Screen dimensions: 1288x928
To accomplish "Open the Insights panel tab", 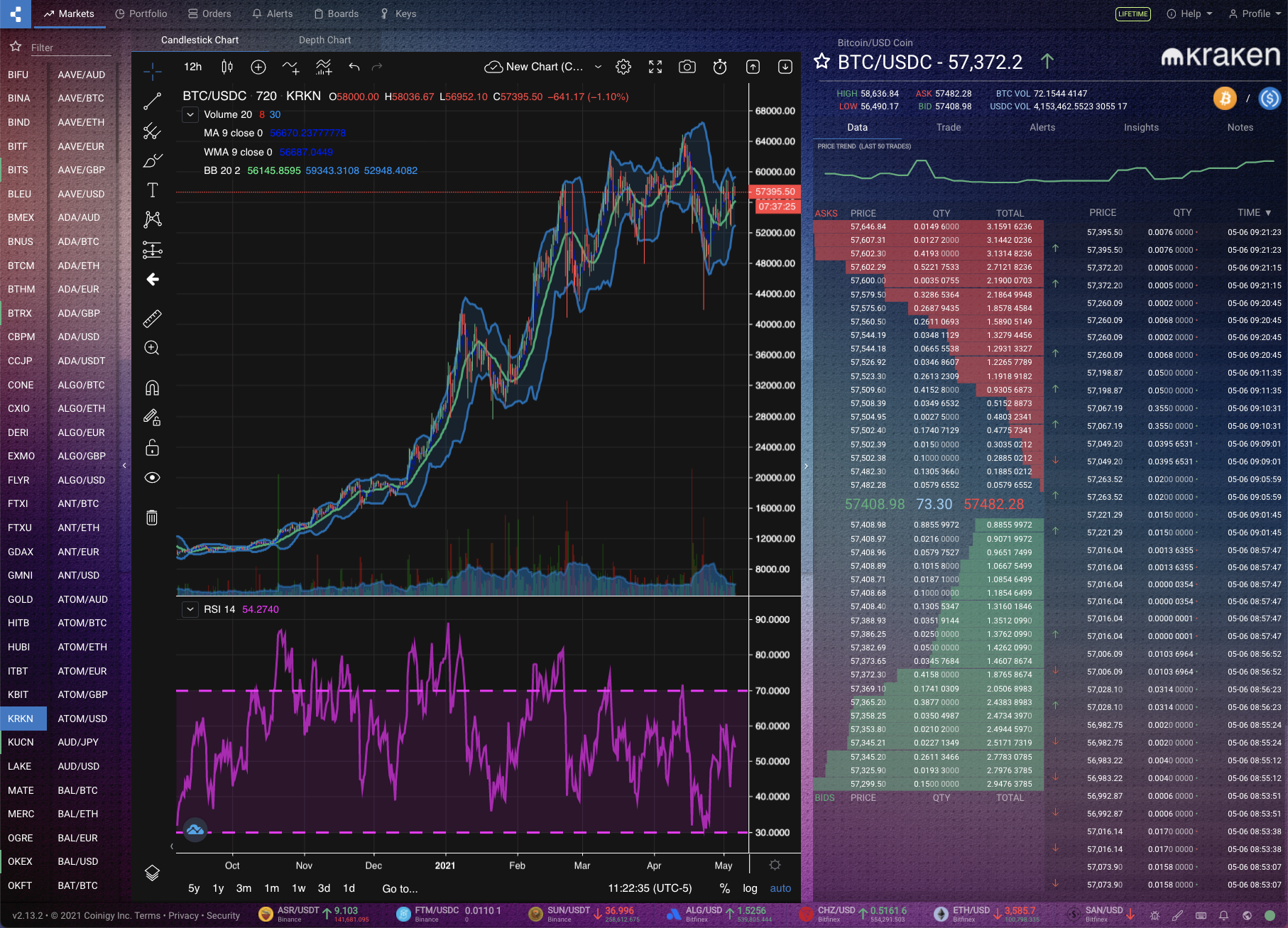I will pos(1141,127).
